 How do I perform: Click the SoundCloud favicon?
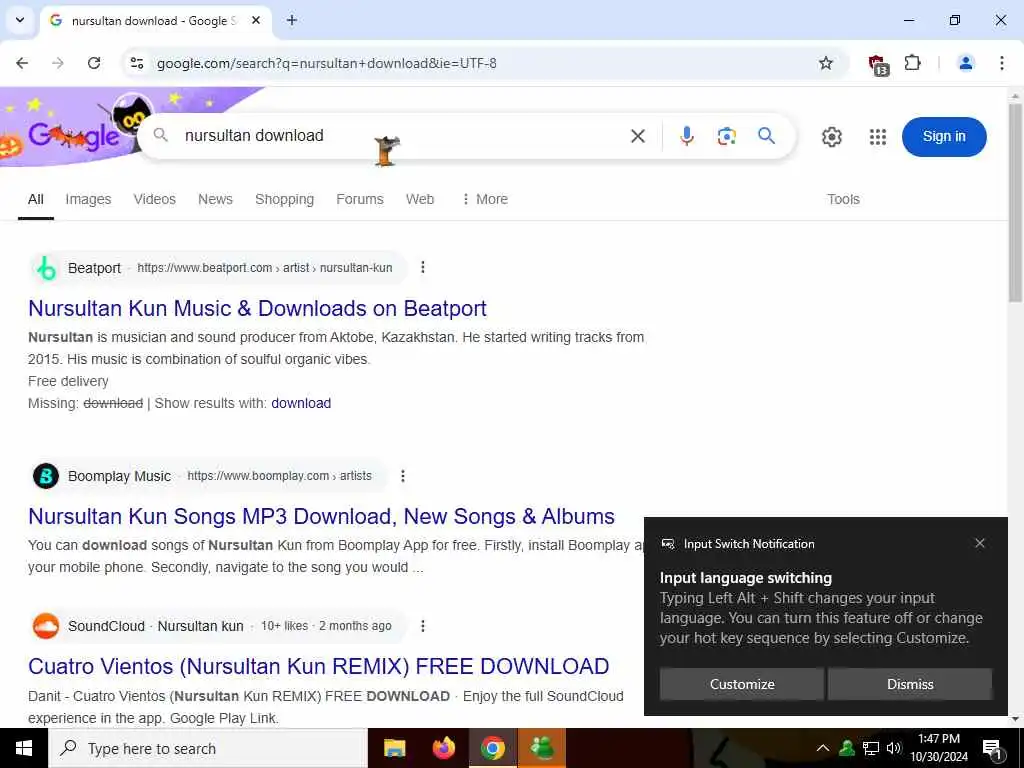click(x=46, y=626)
